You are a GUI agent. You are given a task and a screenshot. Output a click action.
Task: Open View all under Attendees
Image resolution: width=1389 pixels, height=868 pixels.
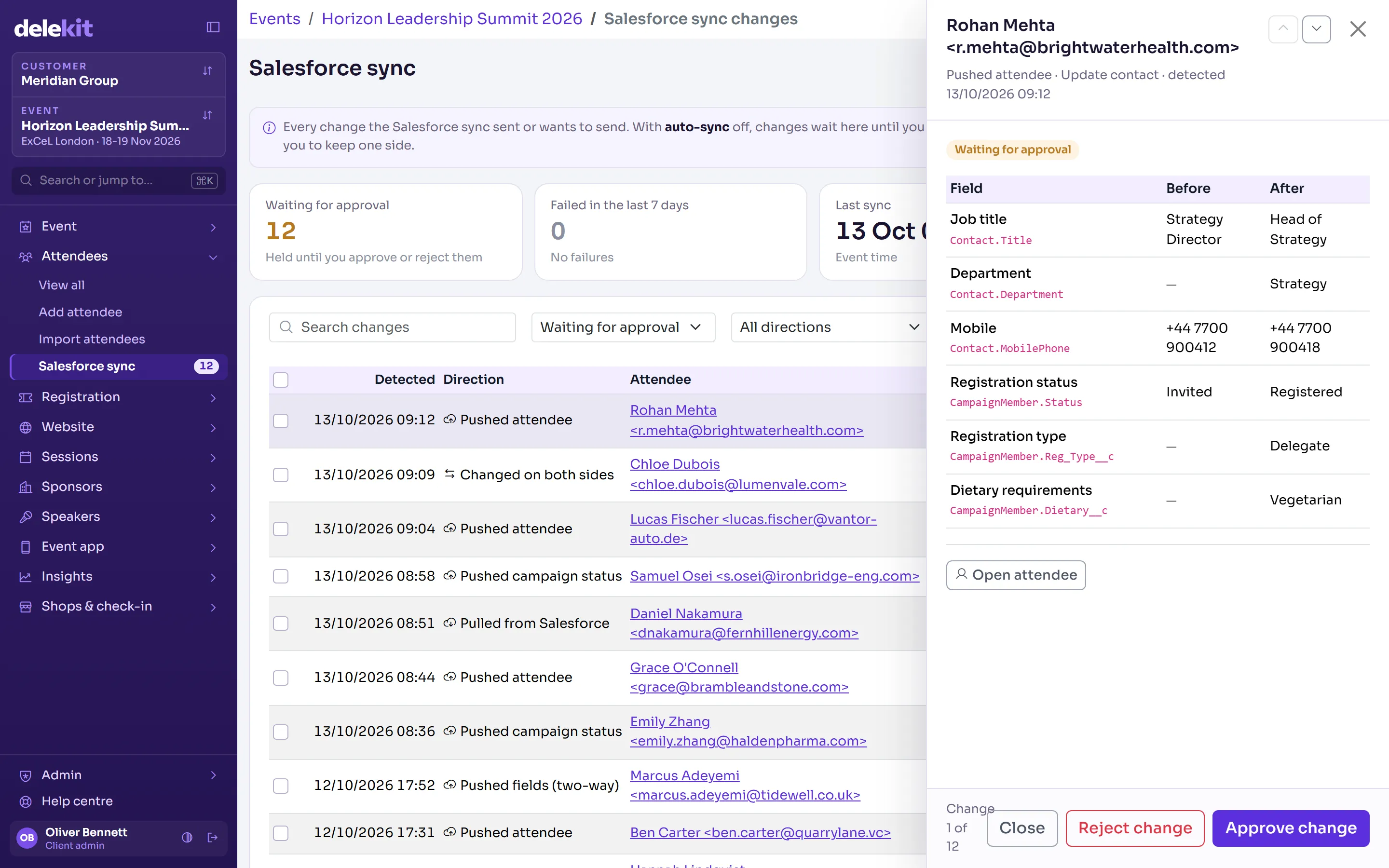61,285
